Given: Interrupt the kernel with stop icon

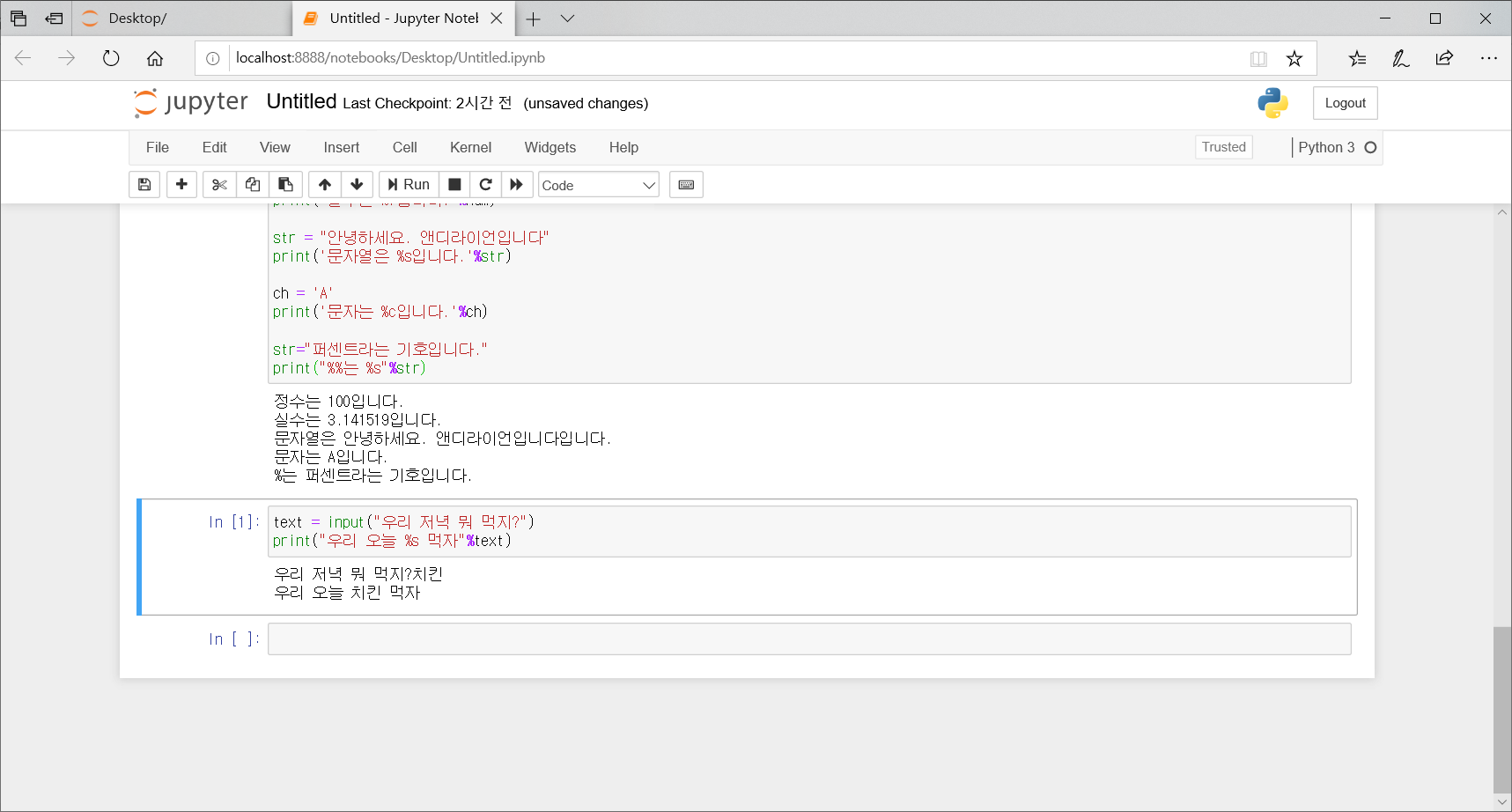Looking at the screenshot, I should click(454, 184).
